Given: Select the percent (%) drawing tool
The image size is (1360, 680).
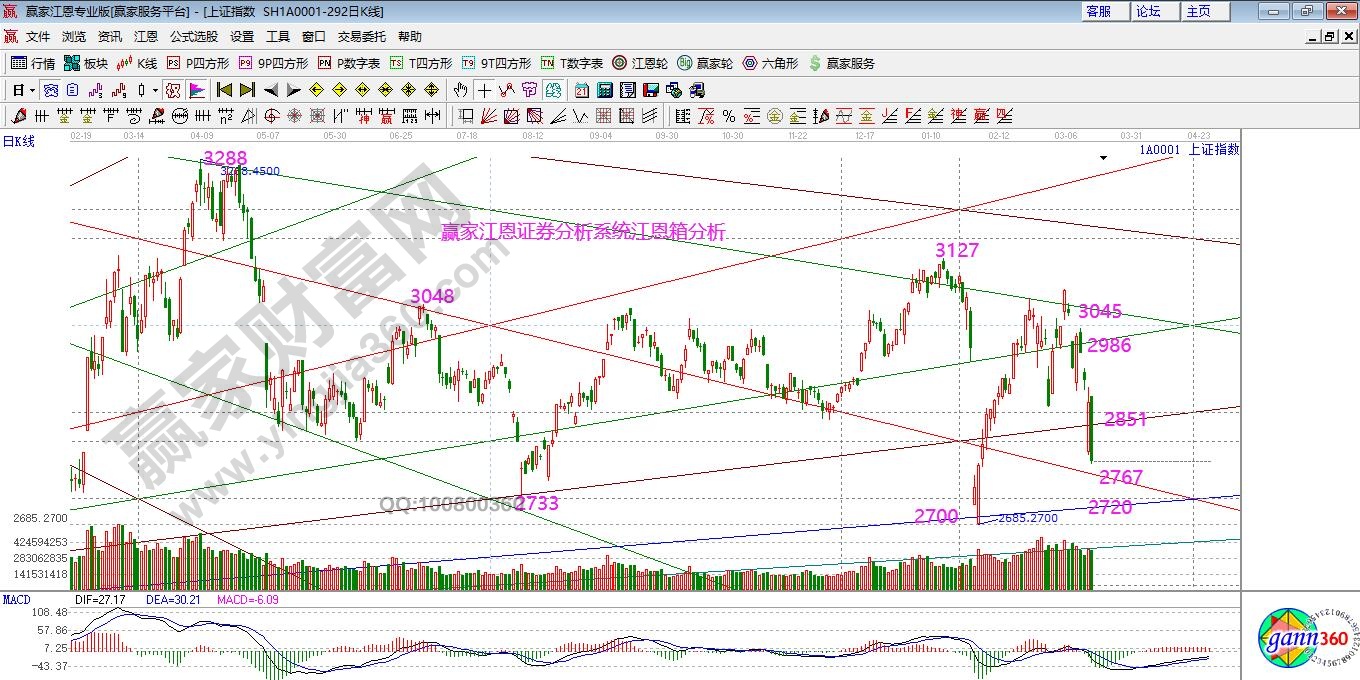Looking at the screenshot, I should [x=729, y=116].
